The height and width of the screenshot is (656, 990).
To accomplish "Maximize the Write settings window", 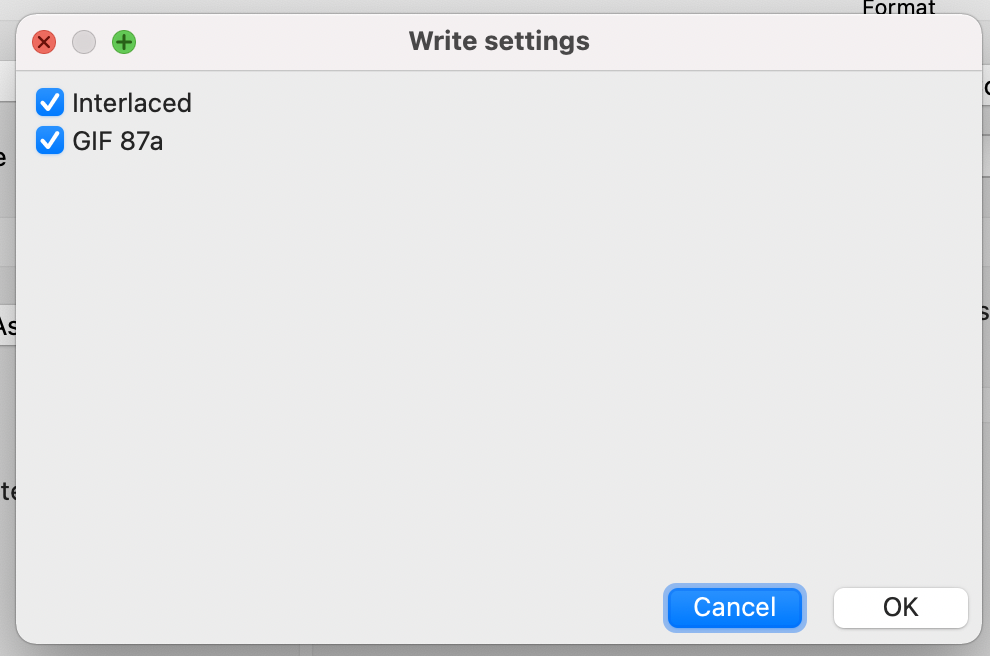I will point(124,42).
